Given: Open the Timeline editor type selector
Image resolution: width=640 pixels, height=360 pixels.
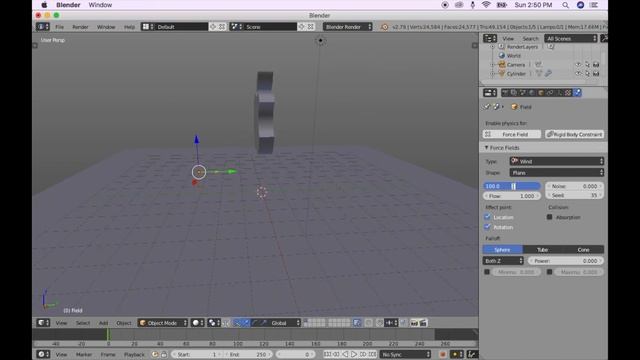Looking at the screenshot, I should (43, 354).
